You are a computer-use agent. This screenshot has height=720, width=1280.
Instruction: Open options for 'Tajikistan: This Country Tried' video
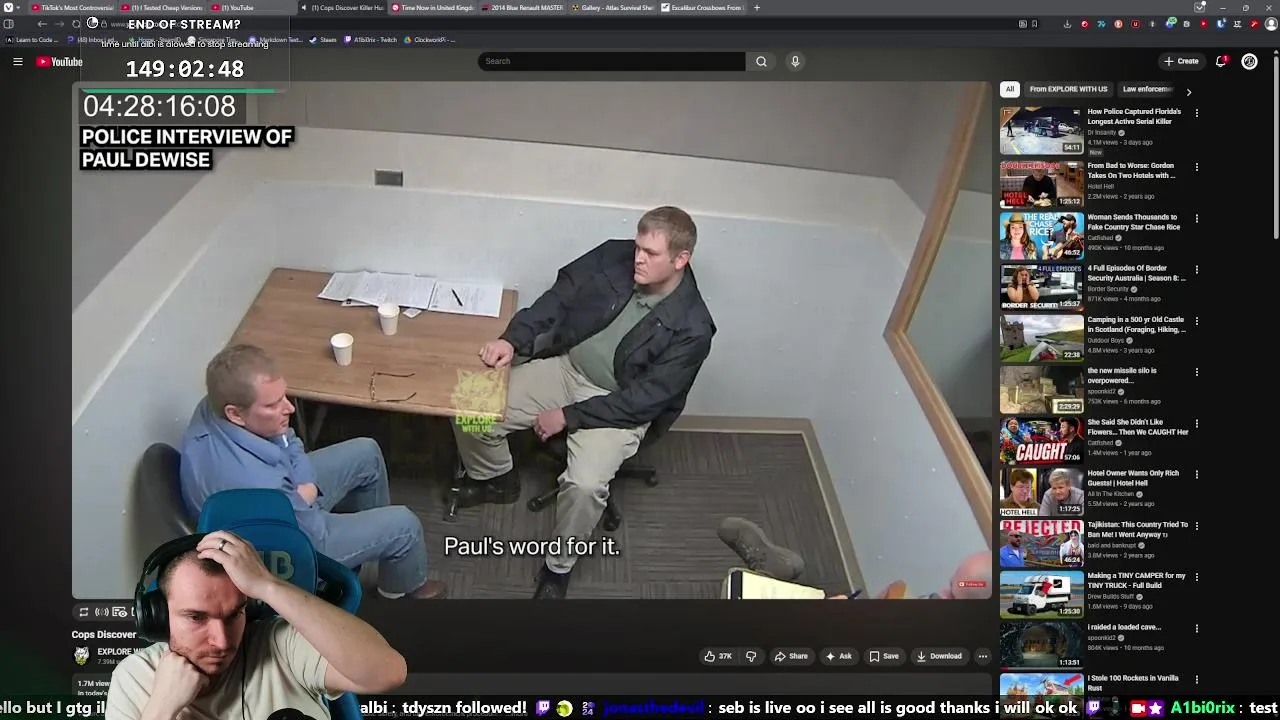point(1196,526)
